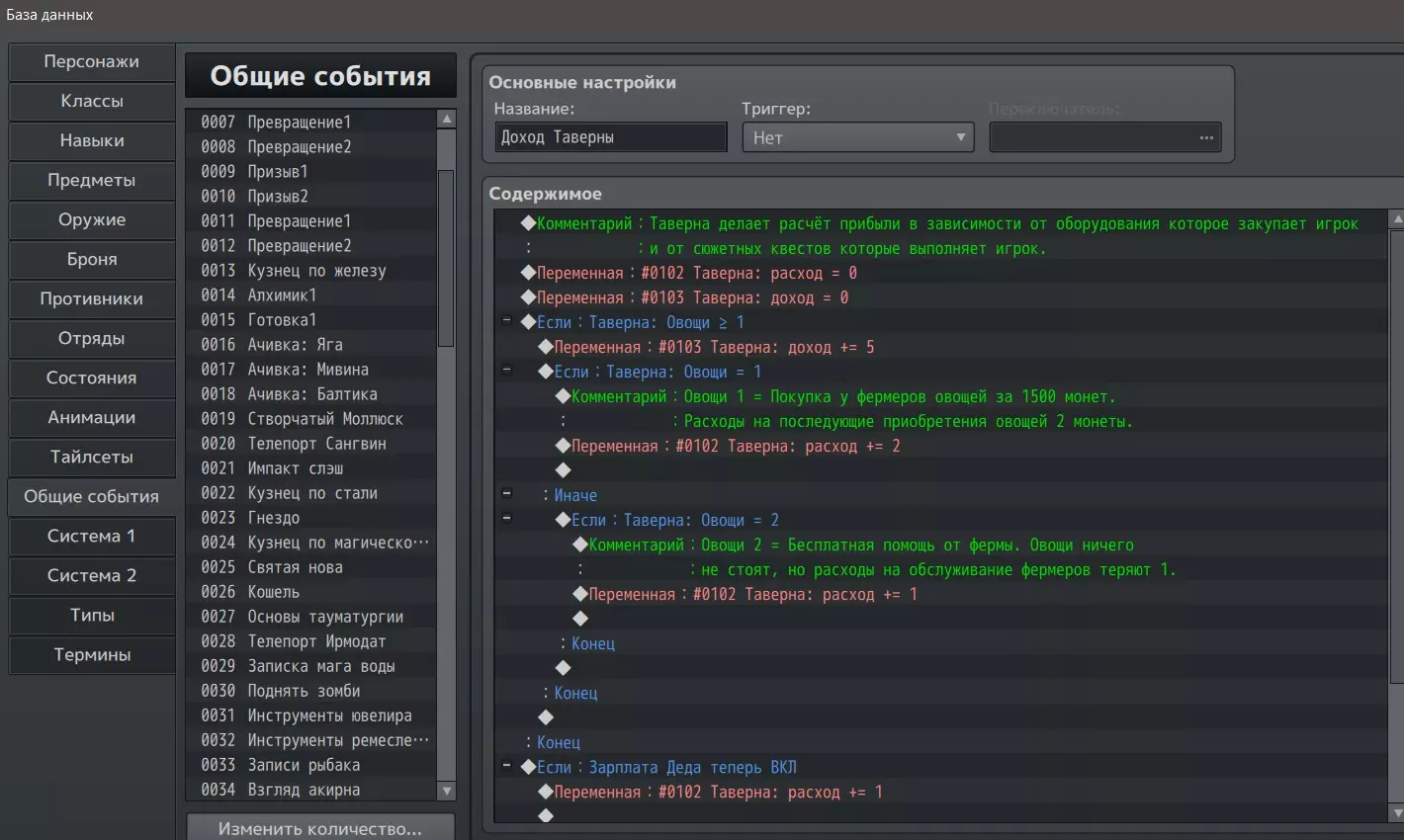The image size is (1404, 840).
Task: Click the ellipsis button in switch field
Action: pos(1205,137)
